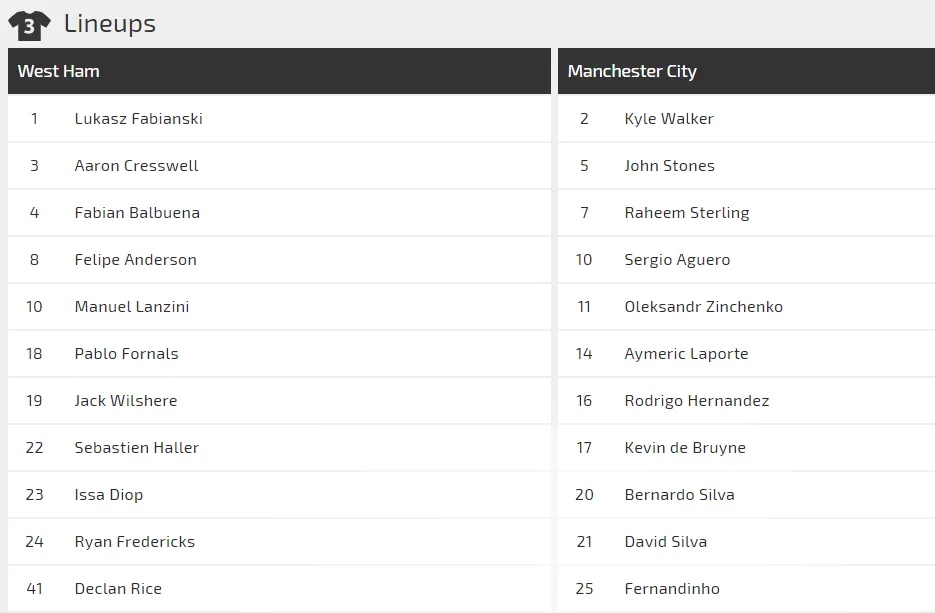Select Aaron Cresswell in lineup
The image size is (935, 613).
click(136, 165)
